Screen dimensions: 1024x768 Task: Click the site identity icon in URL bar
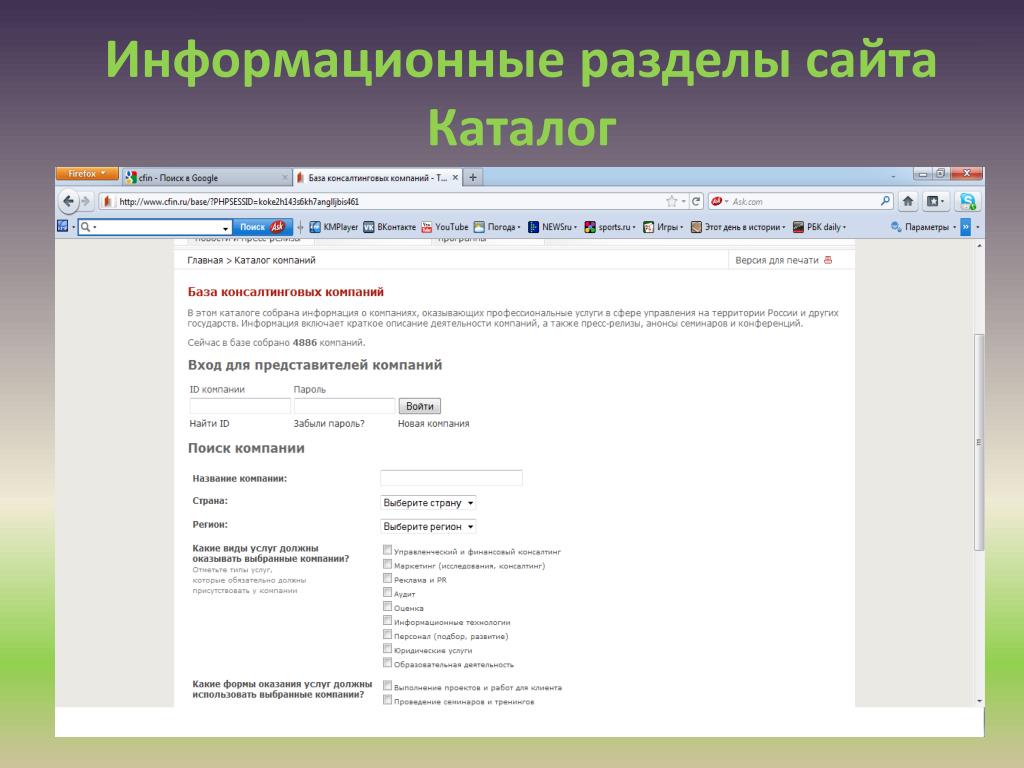(x=107, y=201)
